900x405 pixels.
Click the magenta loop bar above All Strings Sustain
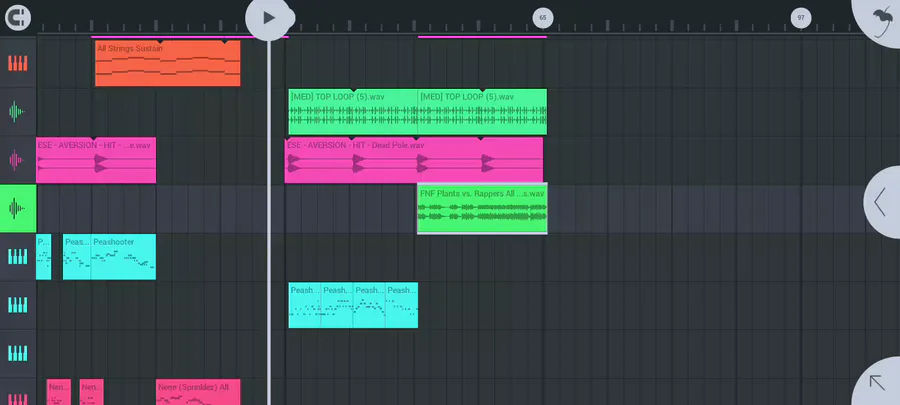tap(189, 37)
